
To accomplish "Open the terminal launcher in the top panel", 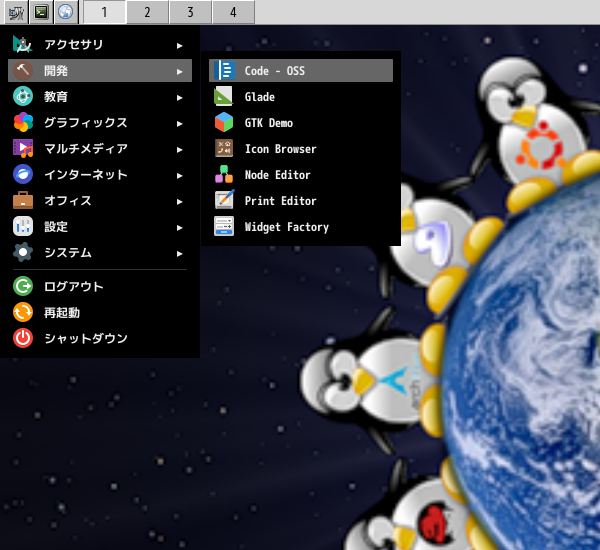I will click(x=41, y=12).
